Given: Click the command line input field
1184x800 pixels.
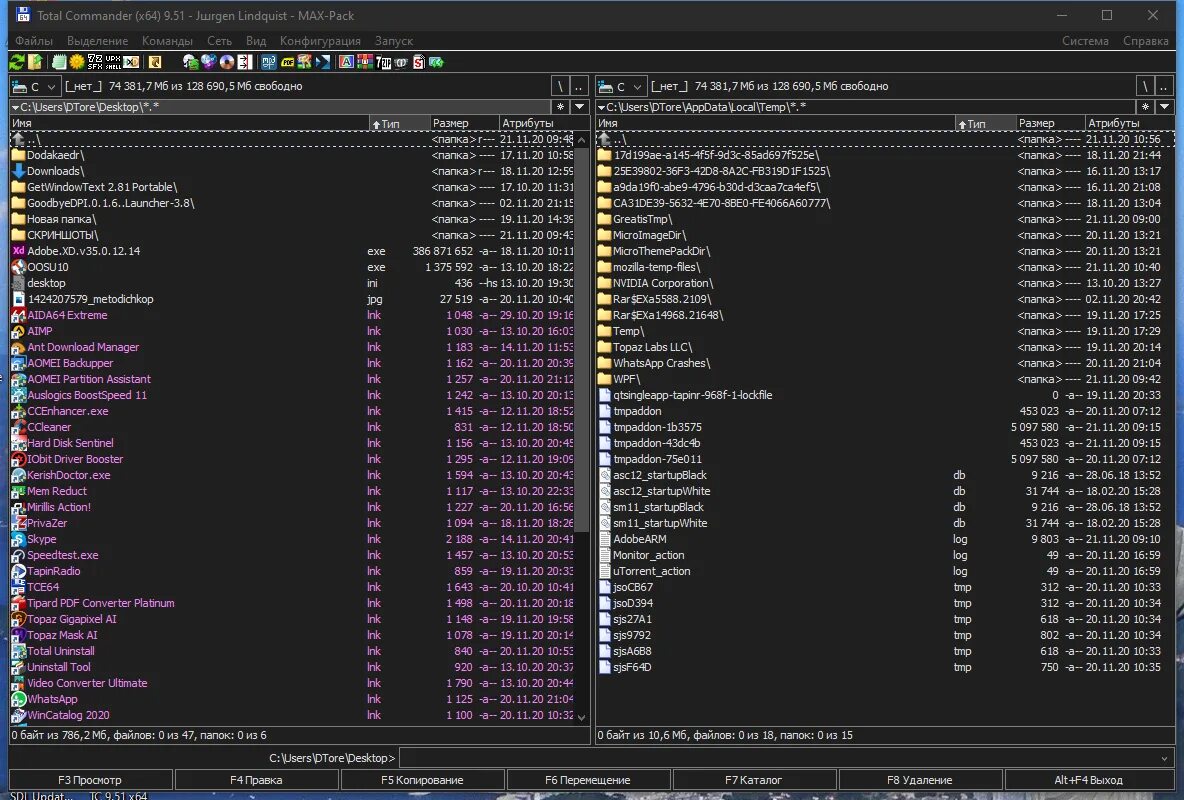Looking at the screenshot, I should tap(778, 758).
